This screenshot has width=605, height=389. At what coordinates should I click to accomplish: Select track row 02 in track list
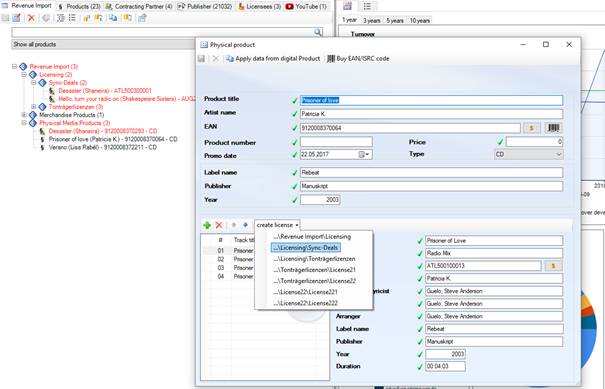coord(228,259)
